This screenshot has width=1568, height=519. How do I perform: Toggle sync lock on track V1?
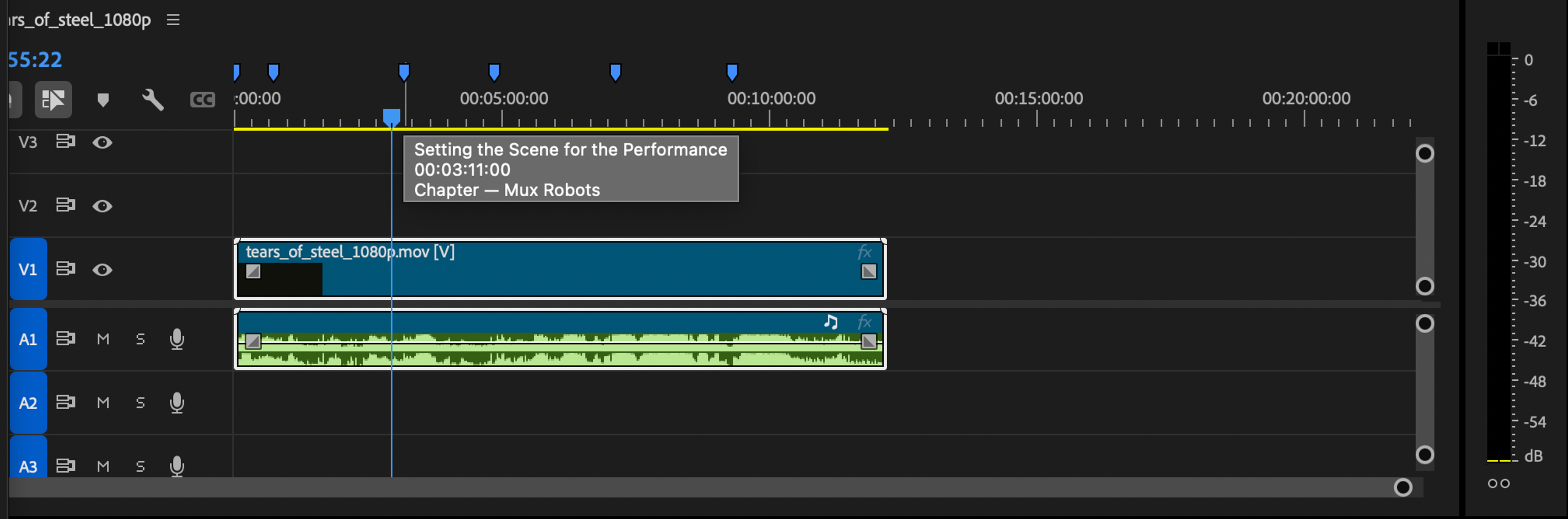65,269
